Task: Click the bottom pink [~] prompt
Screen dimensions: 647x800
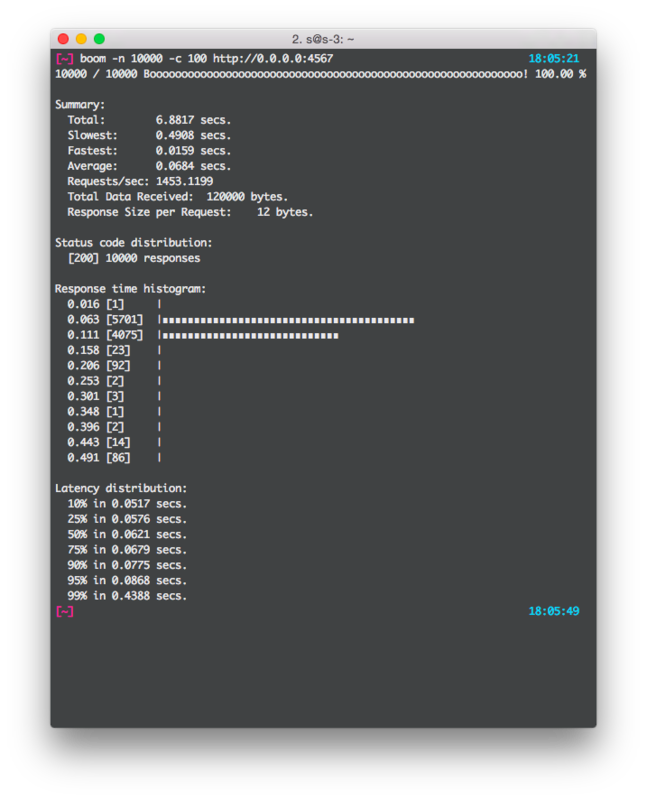Action: tap(65, 611)
